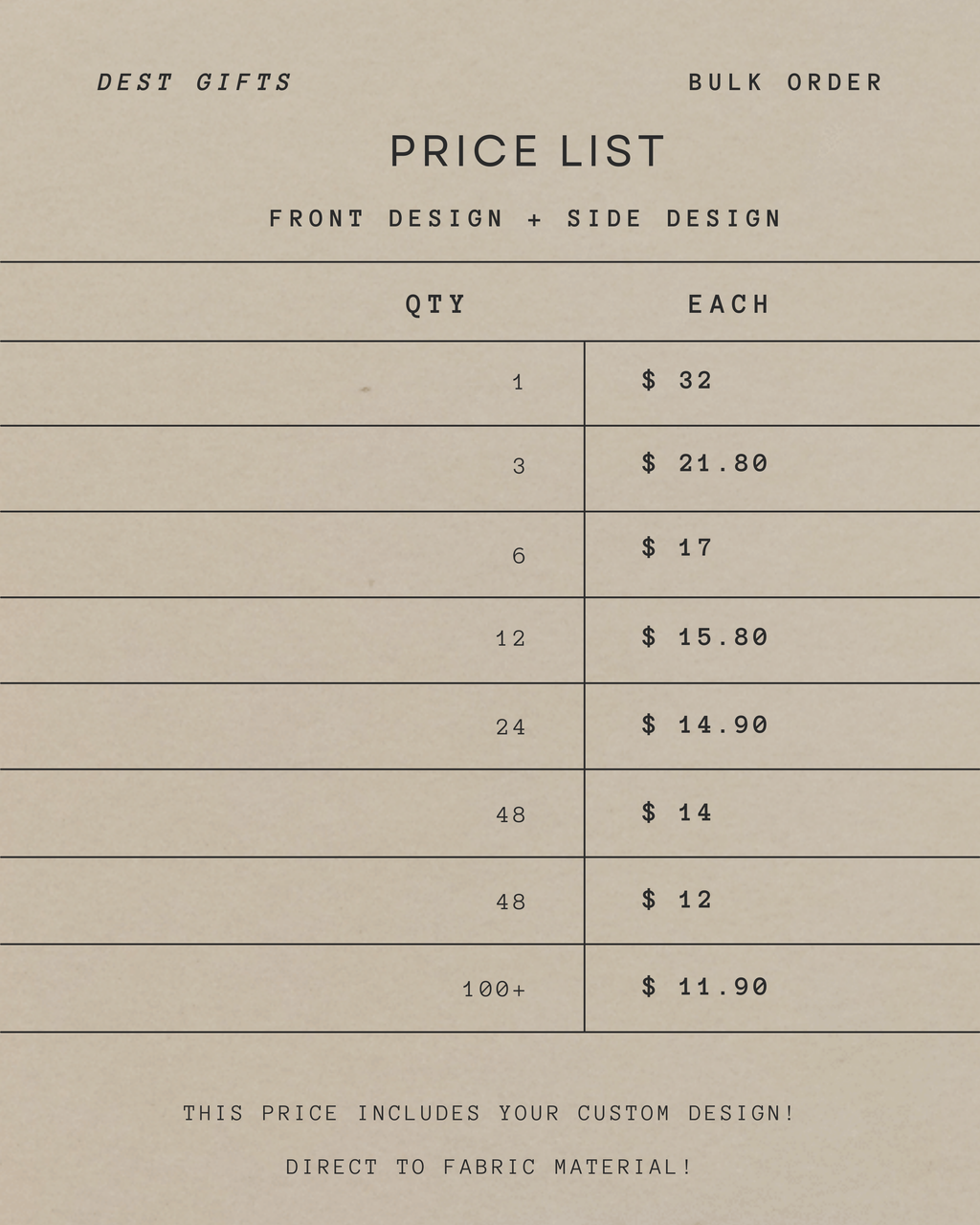Click the 'This price includes your custom design' note

(489, 1113)
